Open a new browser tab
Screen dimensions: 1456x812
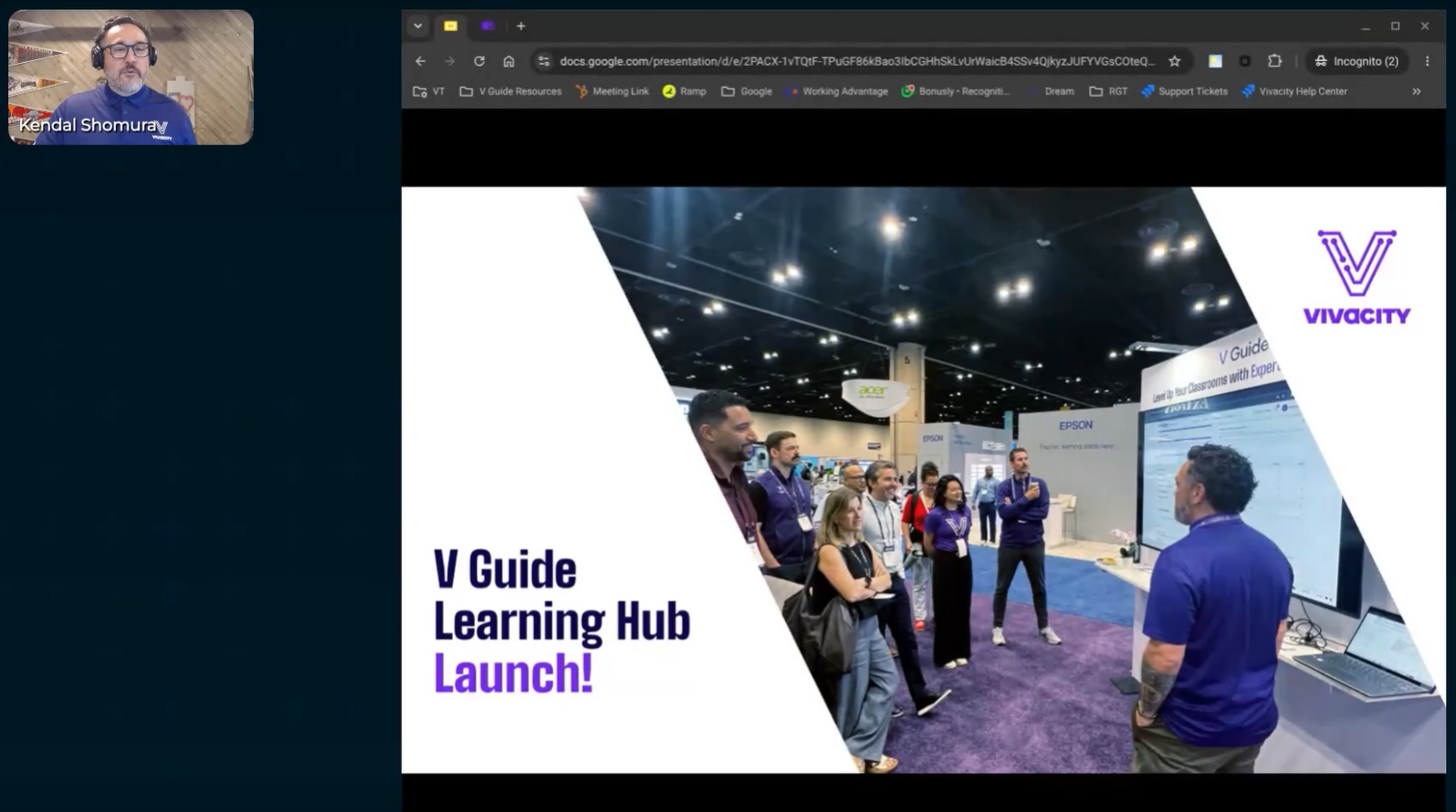click(520, 26)
